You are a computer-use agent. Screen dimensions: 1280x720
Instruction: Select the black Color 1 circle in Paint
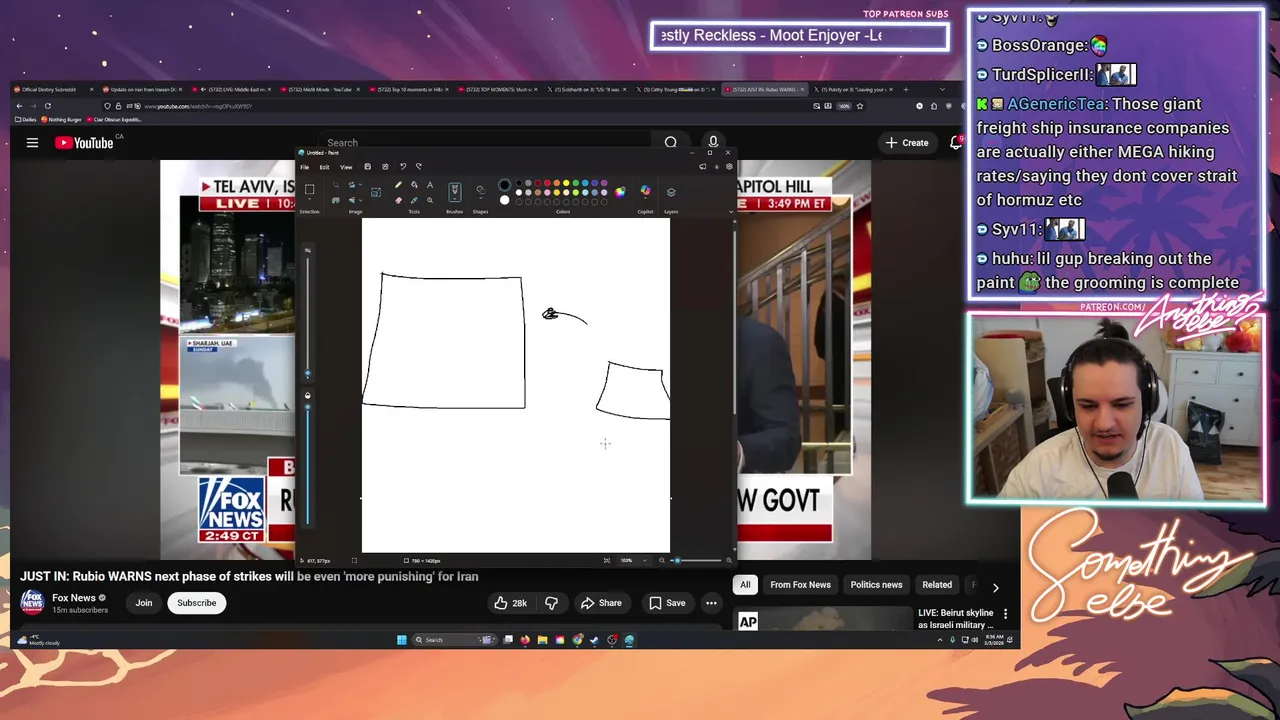pyautogui.click(x=504, y=185)
